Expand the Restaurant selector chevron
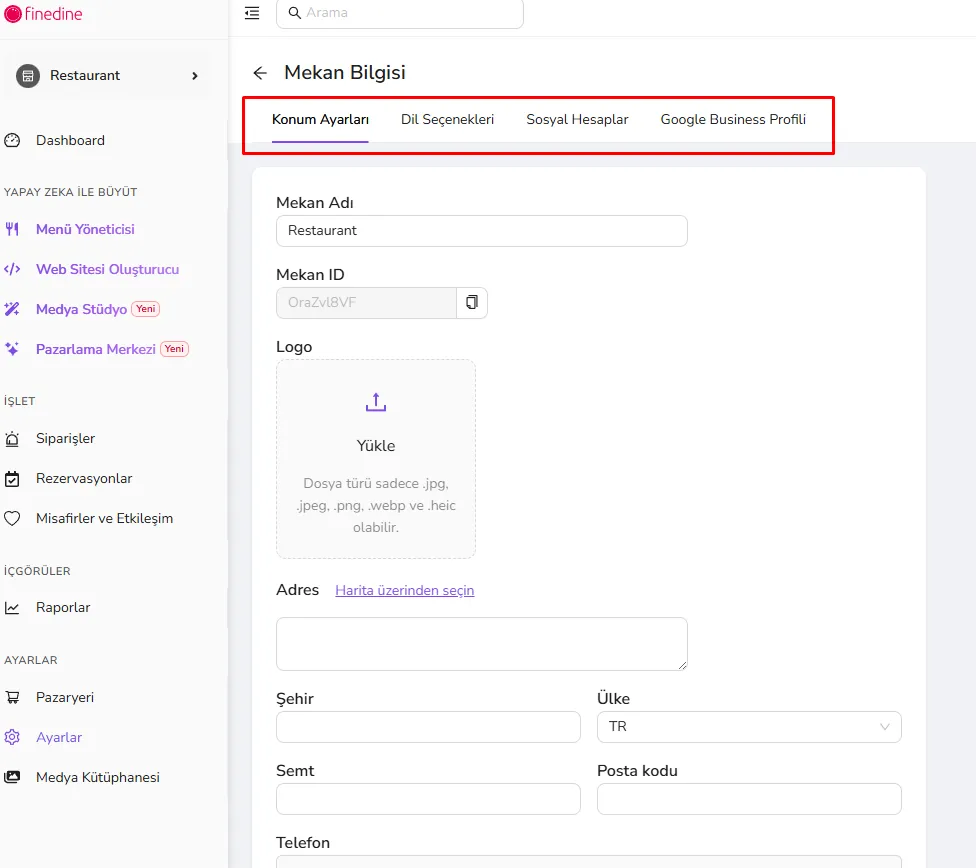976x868 pixels. point(195,76)
